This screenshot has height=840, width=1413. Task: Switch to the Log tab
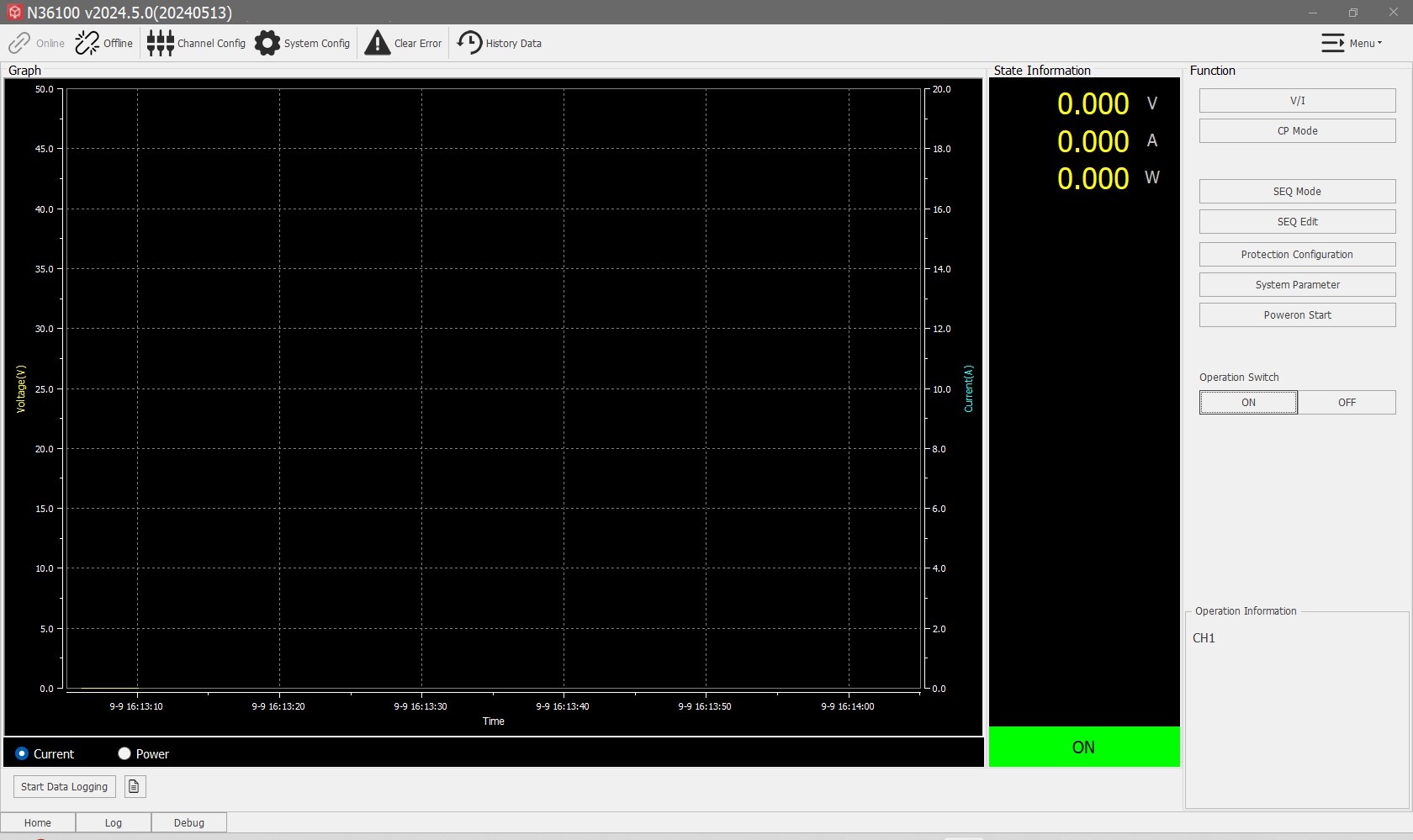(114, 822)
